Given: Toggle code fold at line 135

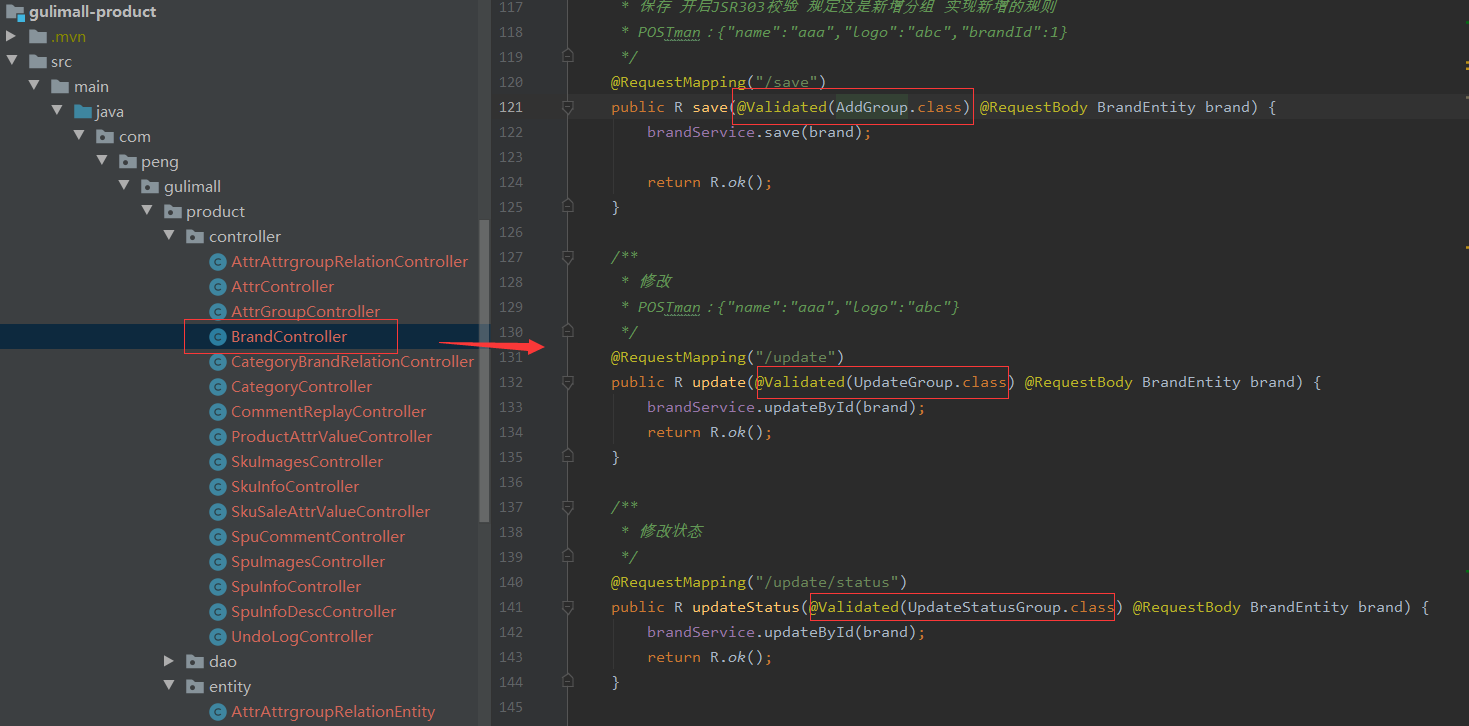Looking at the screenshot, I should click(568, 457).
